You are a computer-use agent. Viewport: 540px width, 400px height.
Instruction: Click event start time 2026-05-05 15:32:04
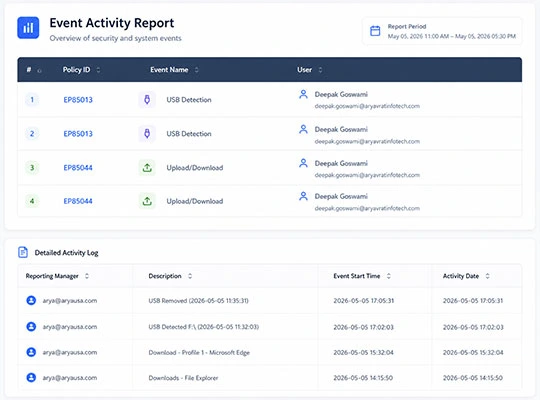(x=363, y=352)
